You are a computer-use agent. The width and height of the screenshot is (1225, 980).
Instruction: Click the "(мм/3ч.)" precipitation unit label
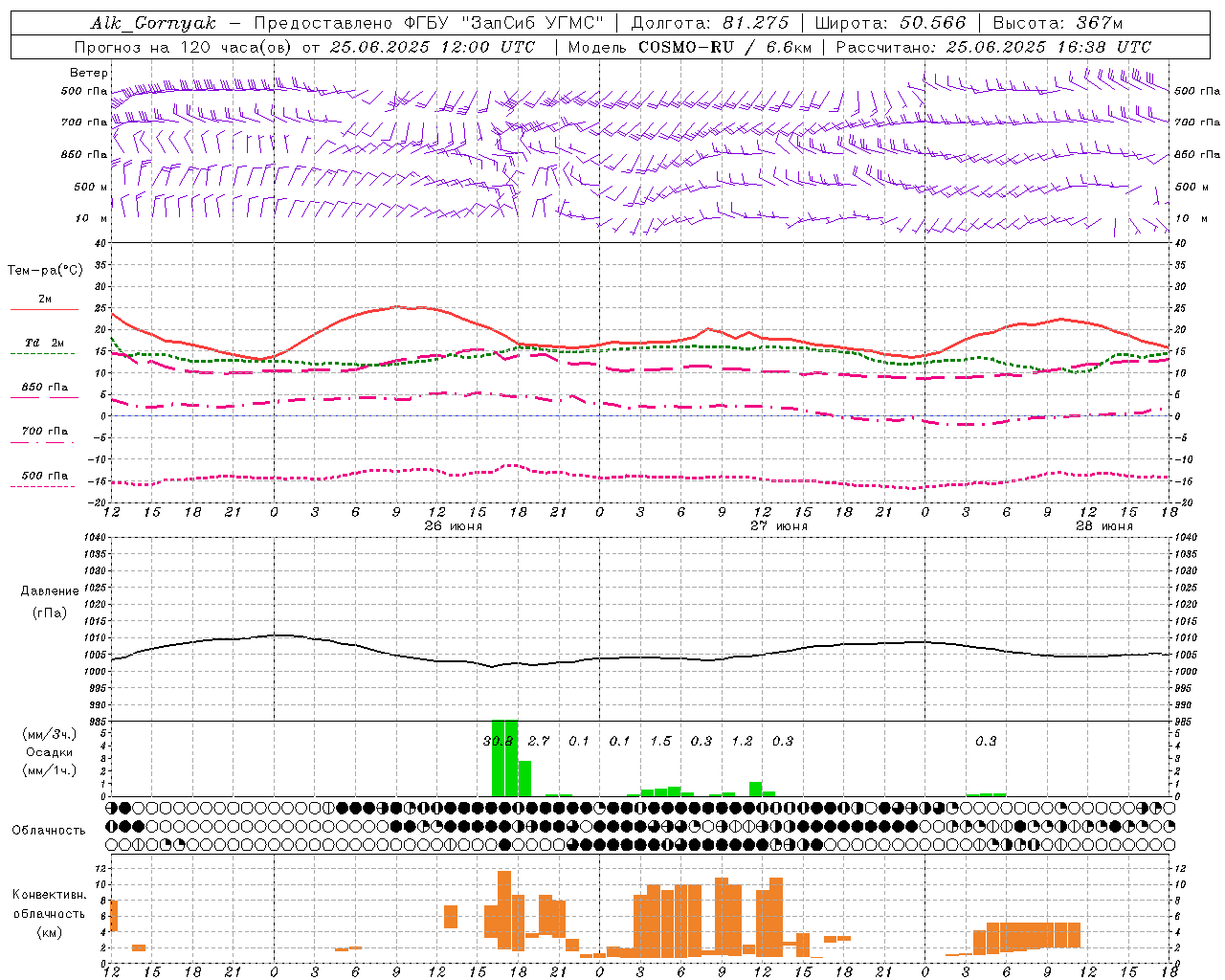point(50,734)
